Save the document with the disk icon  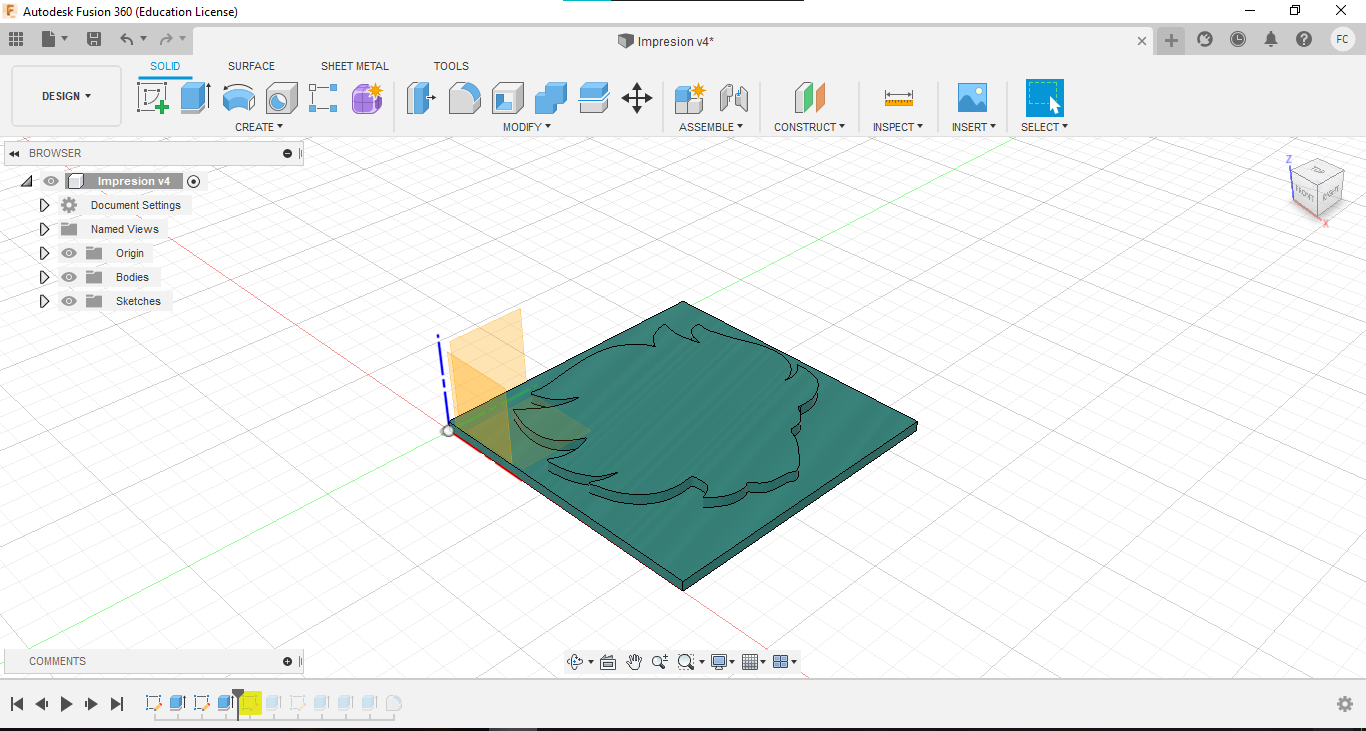[x=94, y=39]
